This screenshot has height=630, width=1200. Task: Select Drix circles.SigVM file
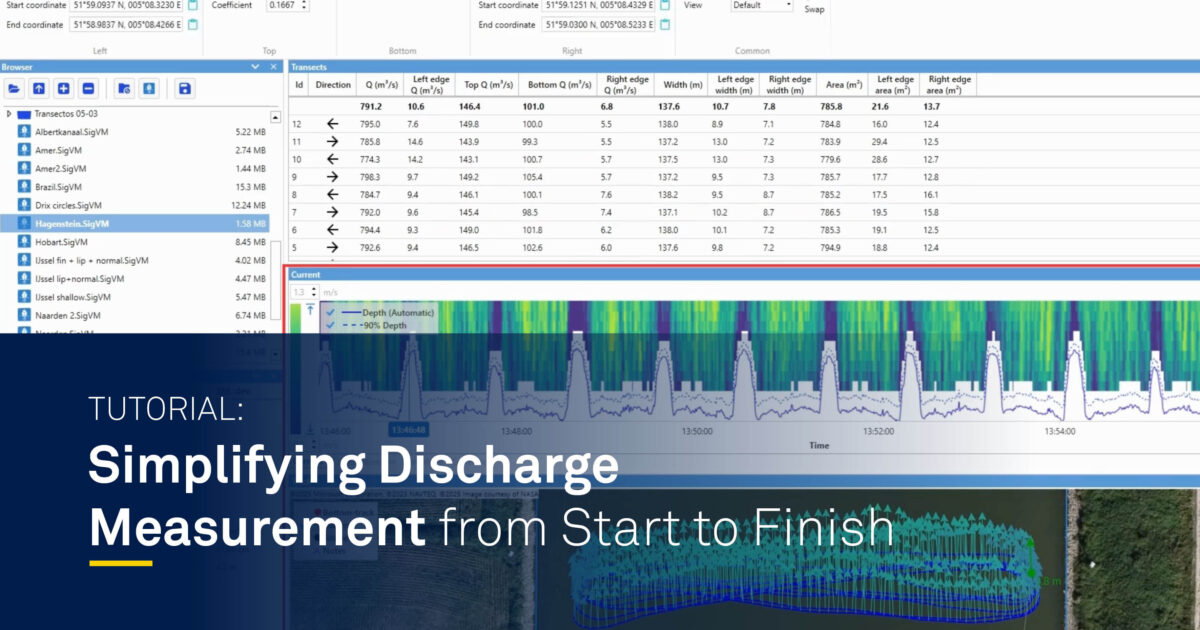(135, 205)
